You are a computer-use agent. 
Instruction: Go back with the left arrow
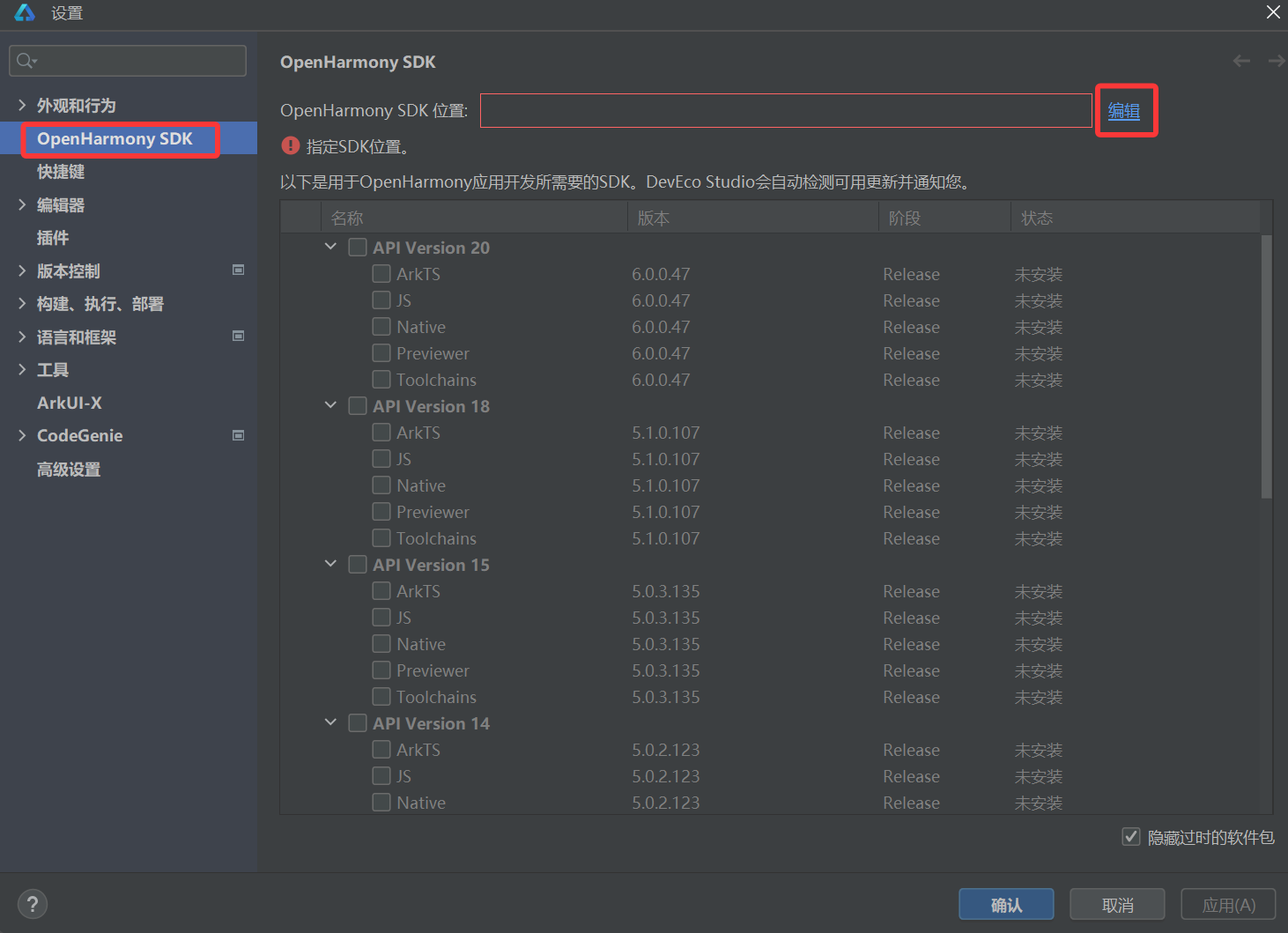click(1241, 61)
